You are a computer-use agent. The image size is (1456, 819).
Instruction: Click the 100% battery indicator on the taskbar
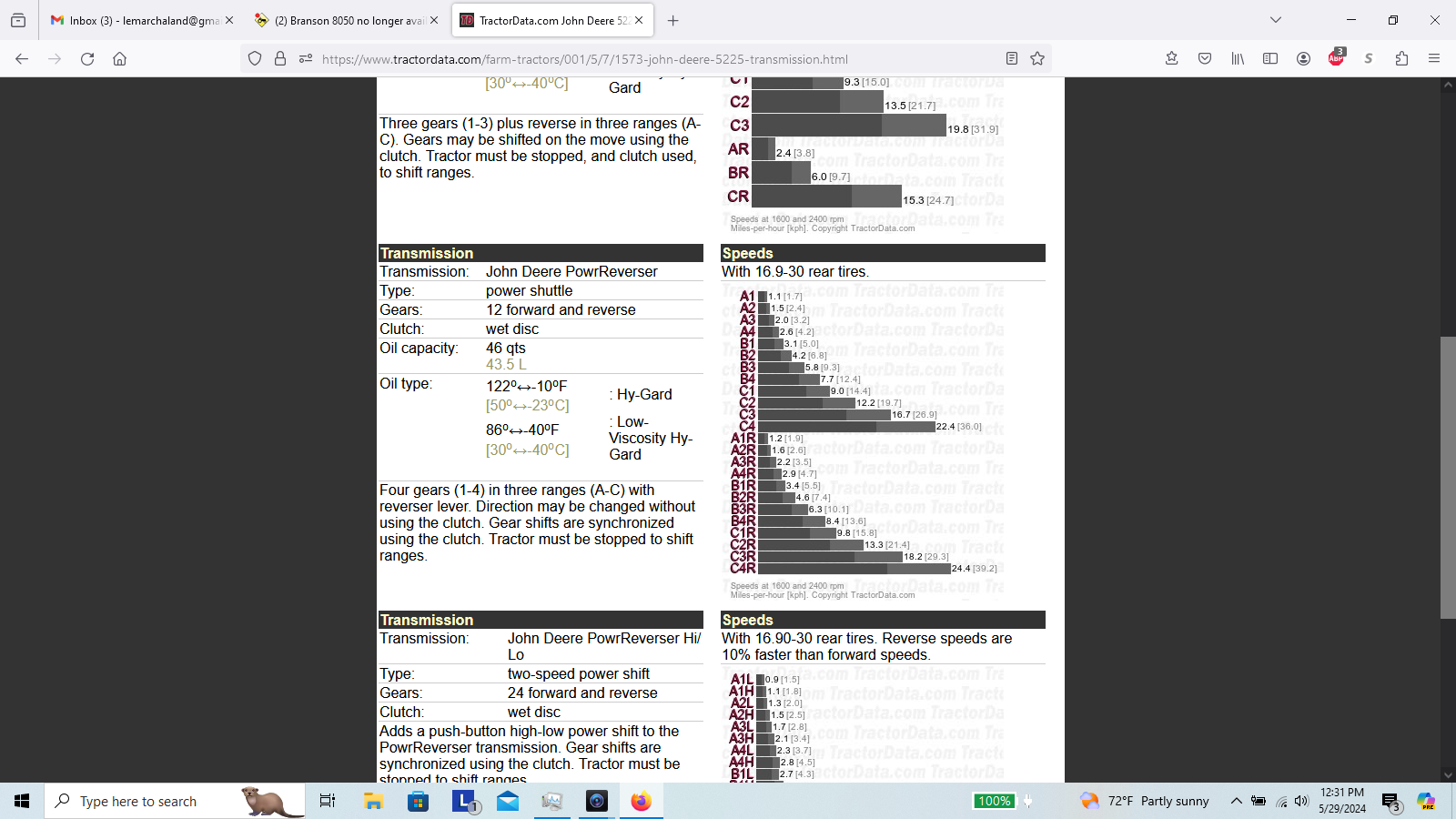click(994, 801)
